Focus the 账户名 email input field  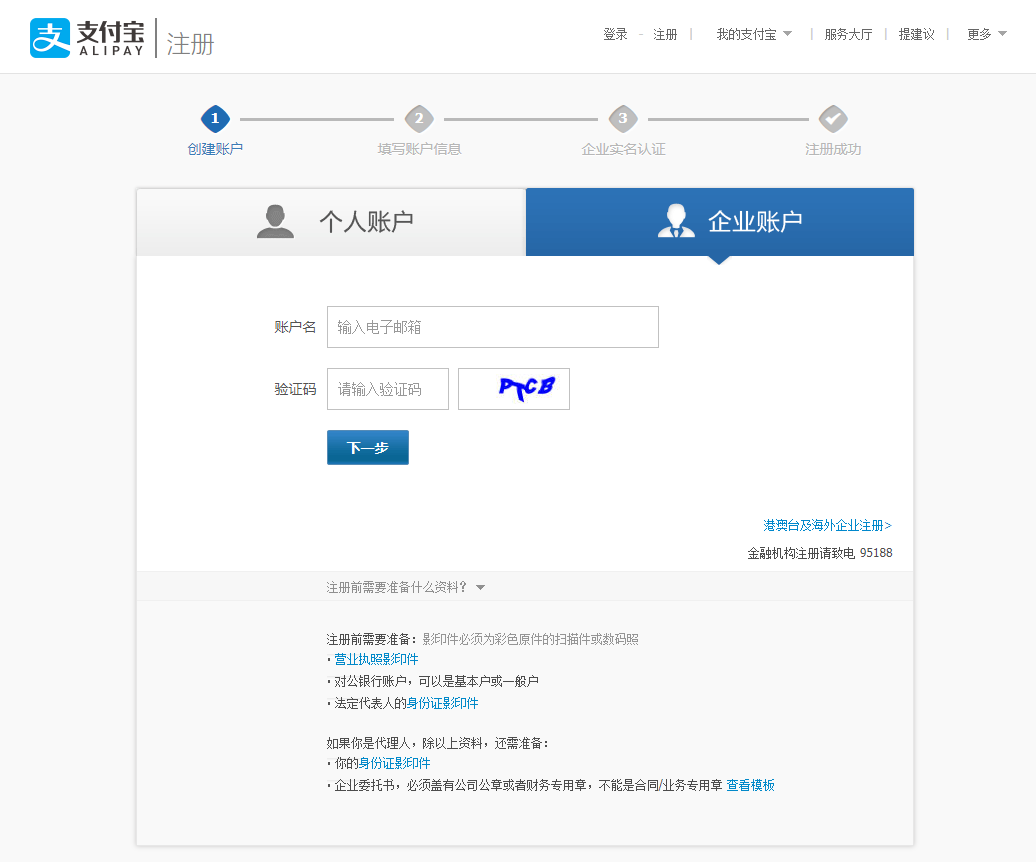[x=493, y=327]
